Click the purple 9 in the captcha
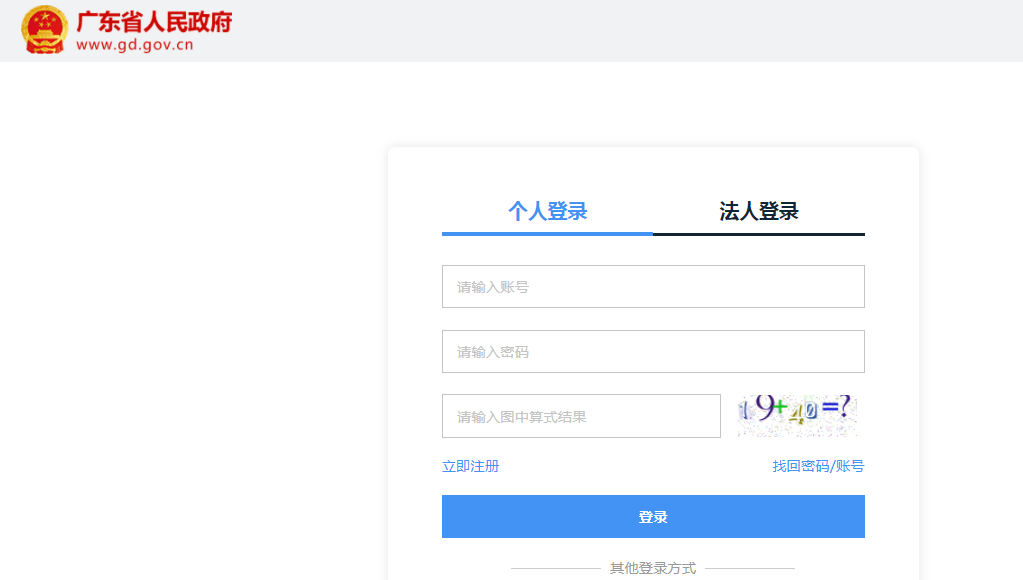Image resolution: width=1023 pixels, height=580 pixels. (765, 408)
